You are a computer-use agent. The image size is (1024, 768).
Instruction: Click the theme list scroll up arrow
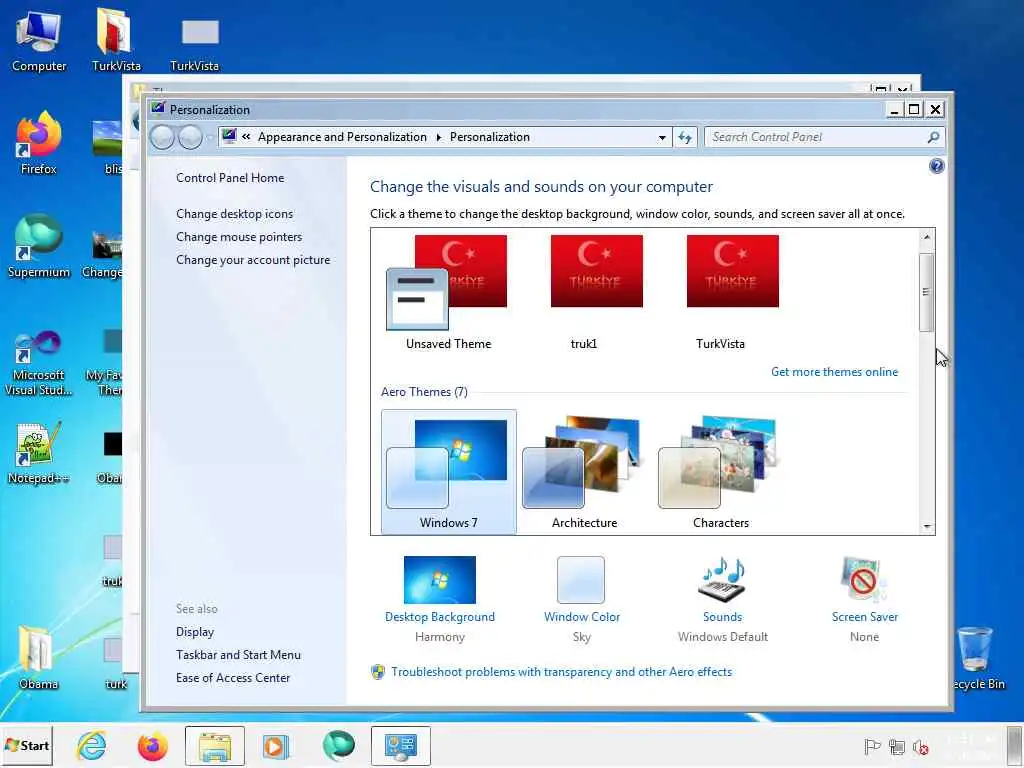click(x=927, y=237)
